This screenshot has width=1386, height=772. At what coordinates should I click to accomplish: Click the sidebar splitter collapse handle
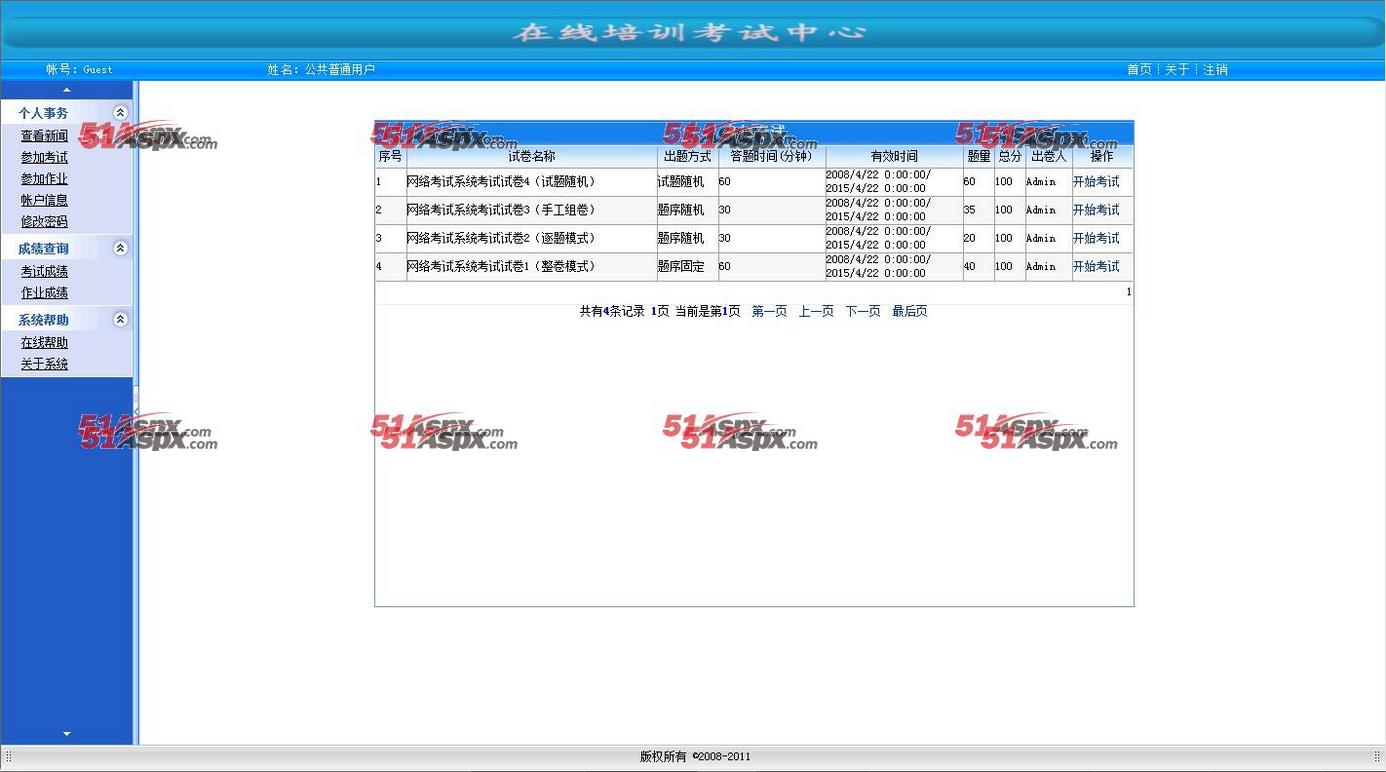pyautogui.click(x=135, y=400)
